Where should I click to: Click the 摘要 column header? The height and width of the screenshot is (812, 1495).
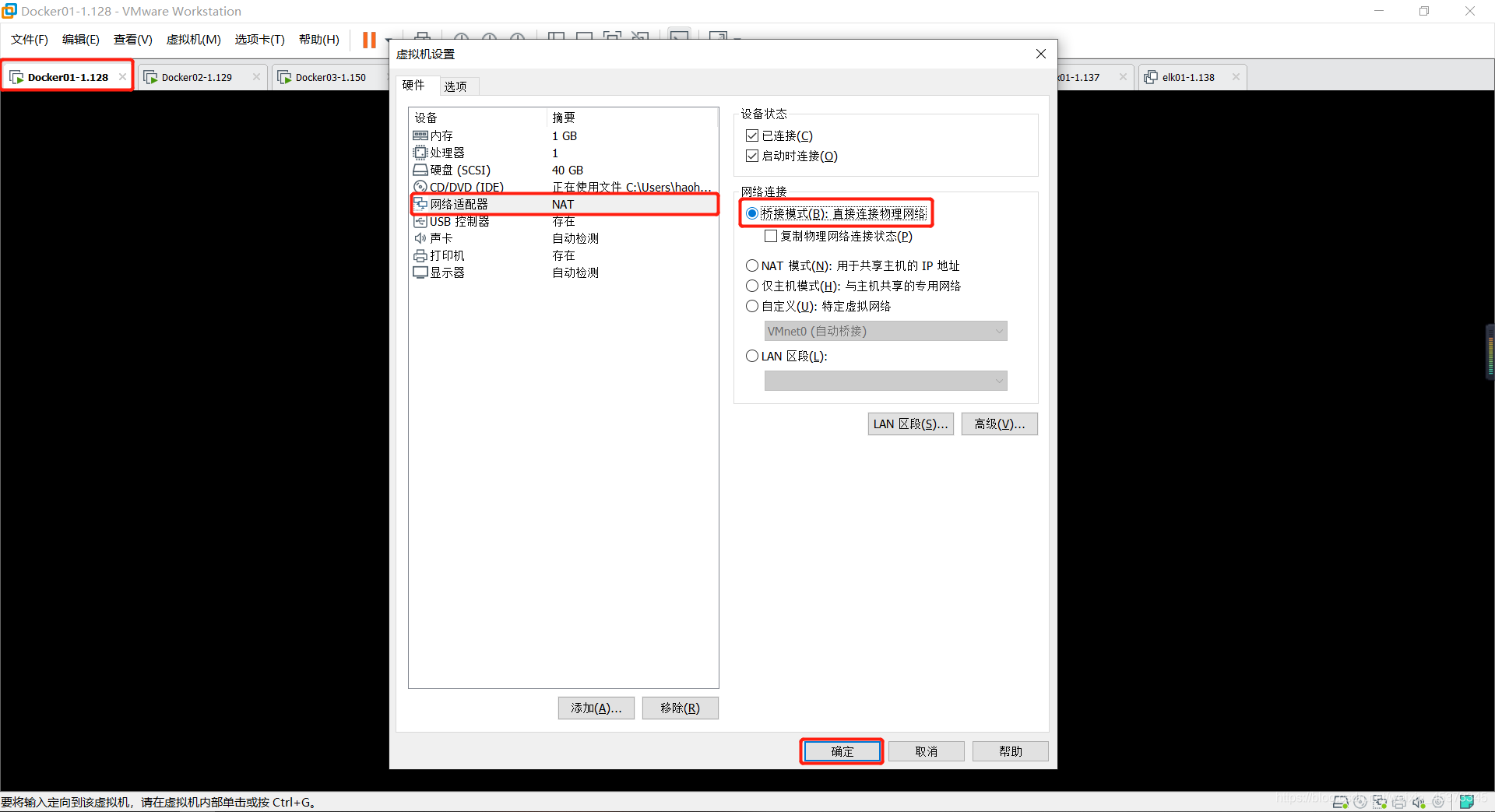pyautogui.click(x=631, y=118)
